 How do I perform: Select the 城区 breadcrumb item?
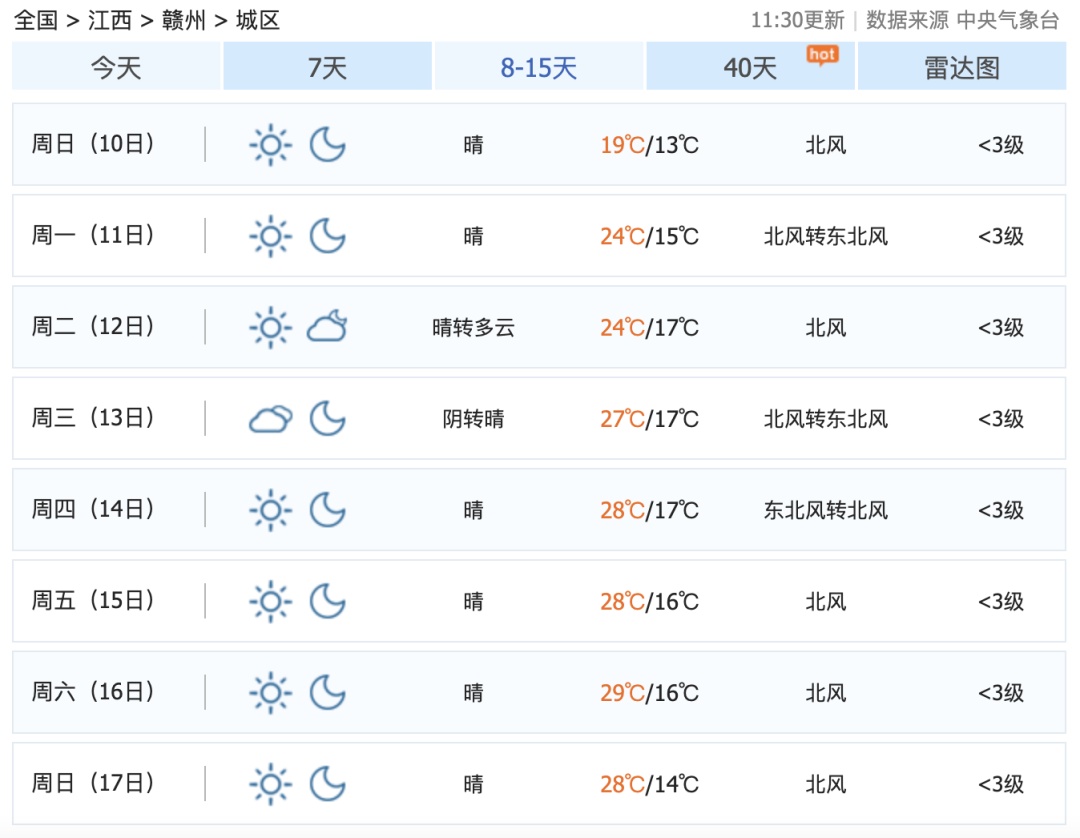click(255, 16)
